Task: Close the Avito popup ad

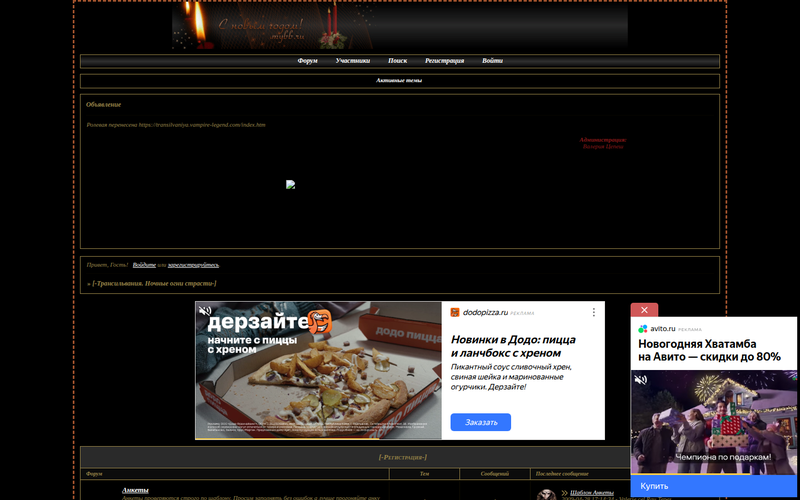Action: coord(644,310)
